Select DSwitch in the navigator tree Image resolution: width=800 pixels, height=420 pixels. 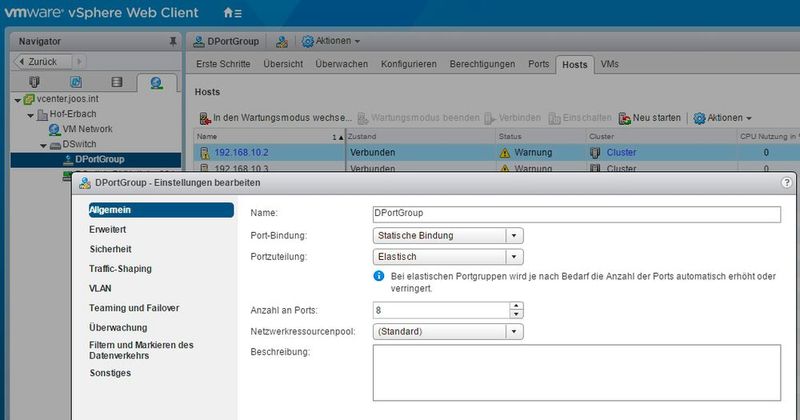(x=79, y=144)
